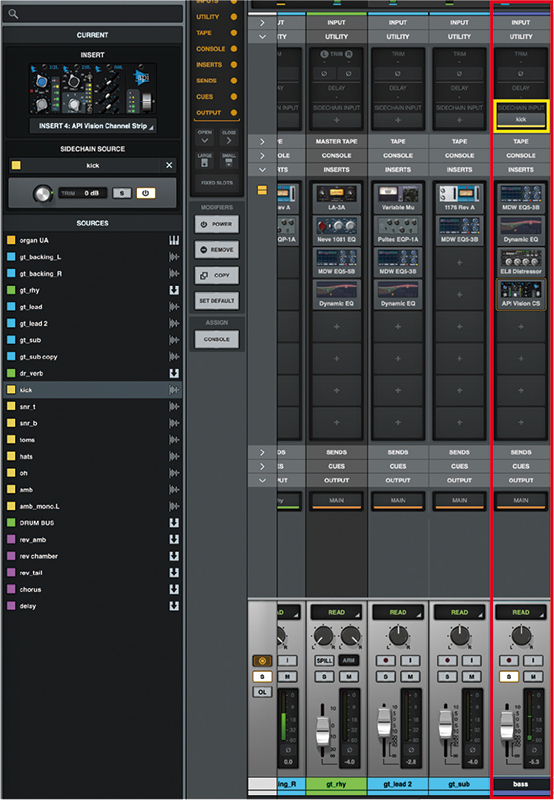Image resolution: width=554 pixels, height=800 pixels.
Task: Click the CONSOLE assign button
Action: pos(217,339)
